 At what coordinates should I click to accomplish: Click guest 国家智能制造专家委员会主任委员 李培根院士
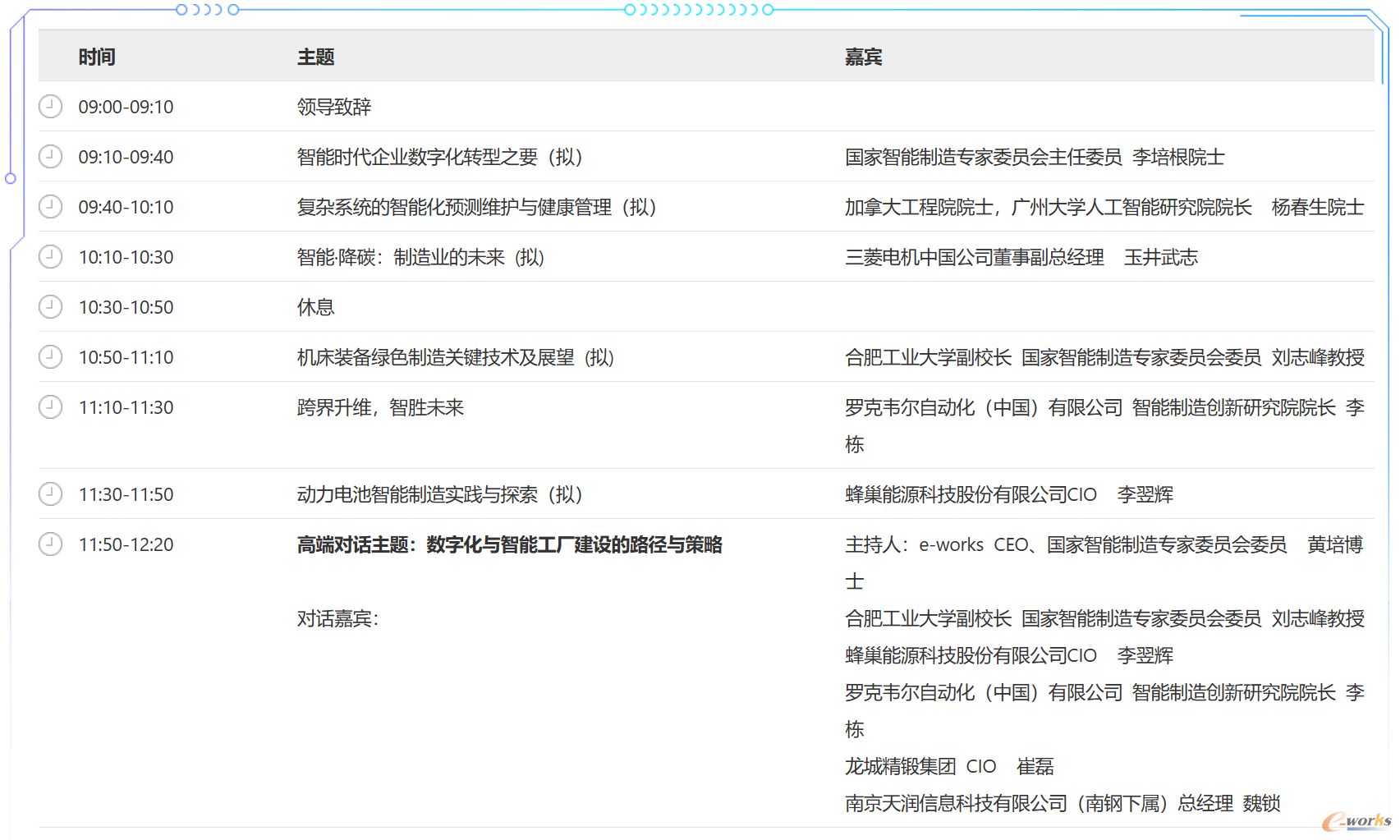click(1035, 157)
